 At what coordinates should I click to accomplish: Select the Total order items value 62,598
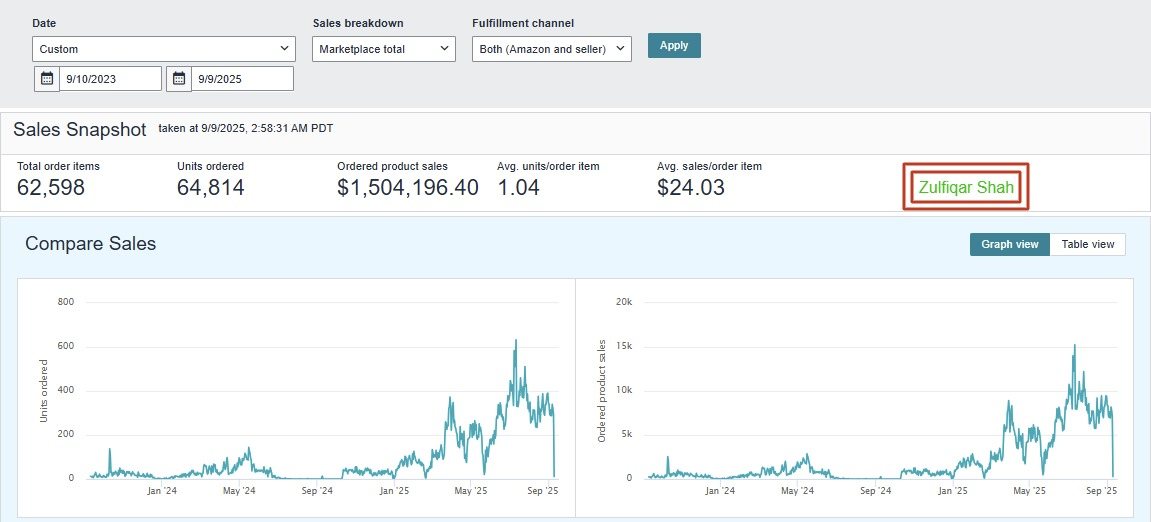[x=51, y=187]
